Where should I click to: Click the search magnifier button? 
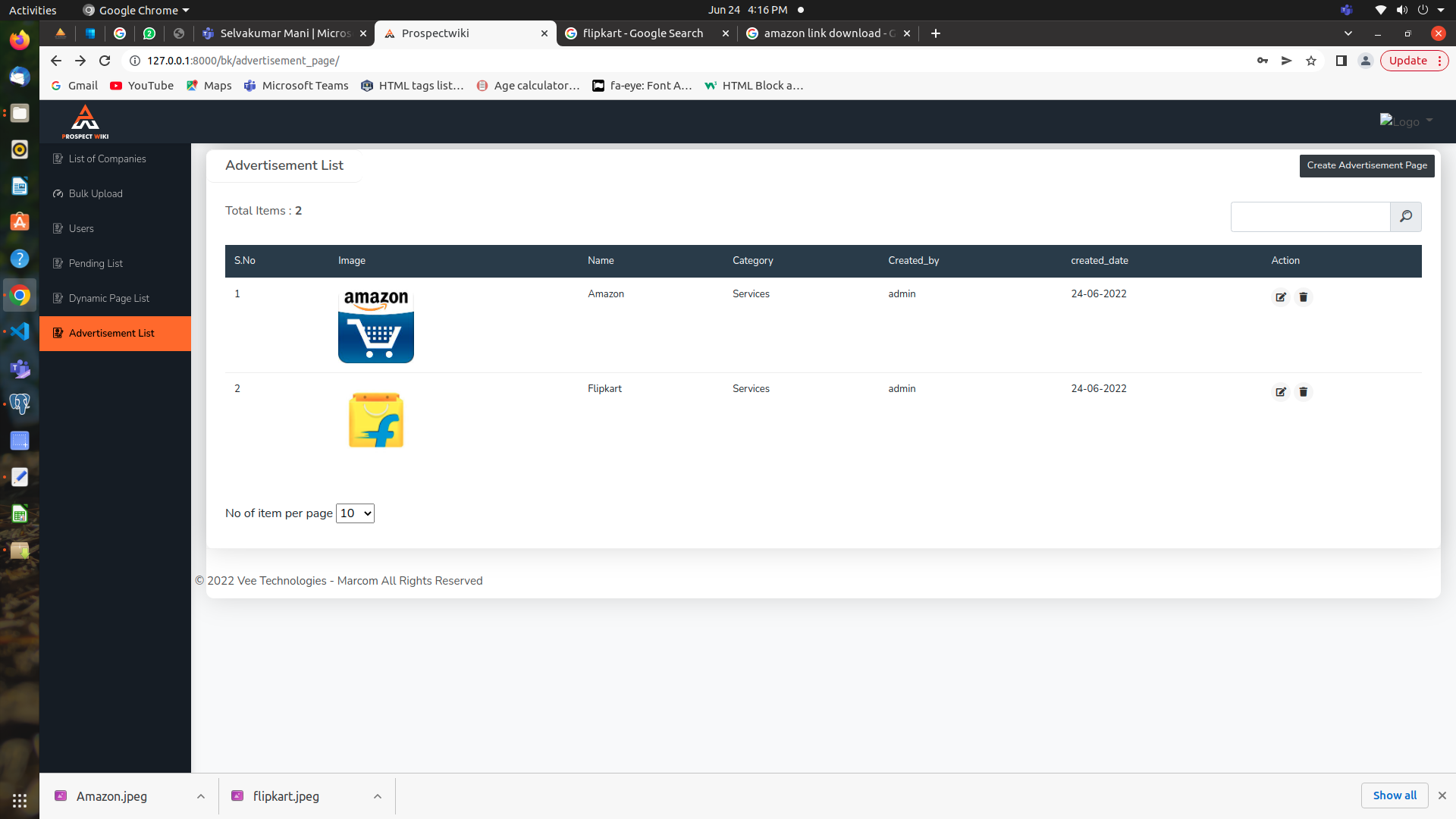pyautogui.click(x=1406, y=217)
